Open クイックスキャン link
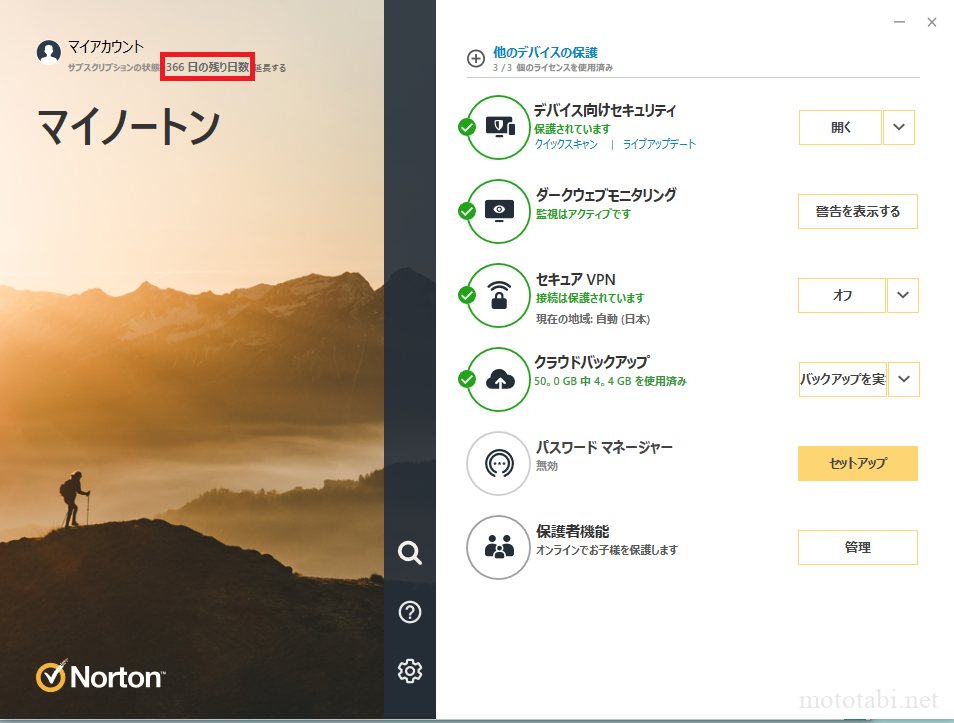The height and width of the screenshot is (723, 954). (x=566, y=144)
